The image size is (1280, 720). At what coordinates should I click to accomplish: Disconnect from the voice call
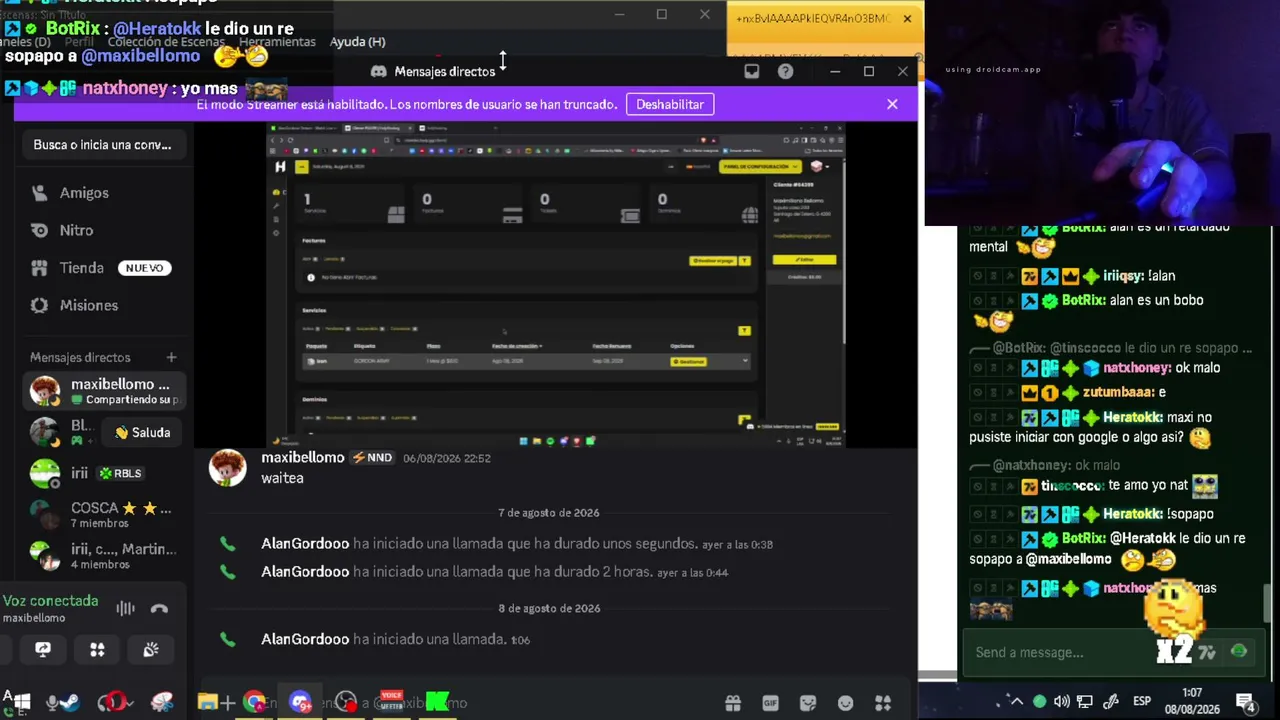159,608
